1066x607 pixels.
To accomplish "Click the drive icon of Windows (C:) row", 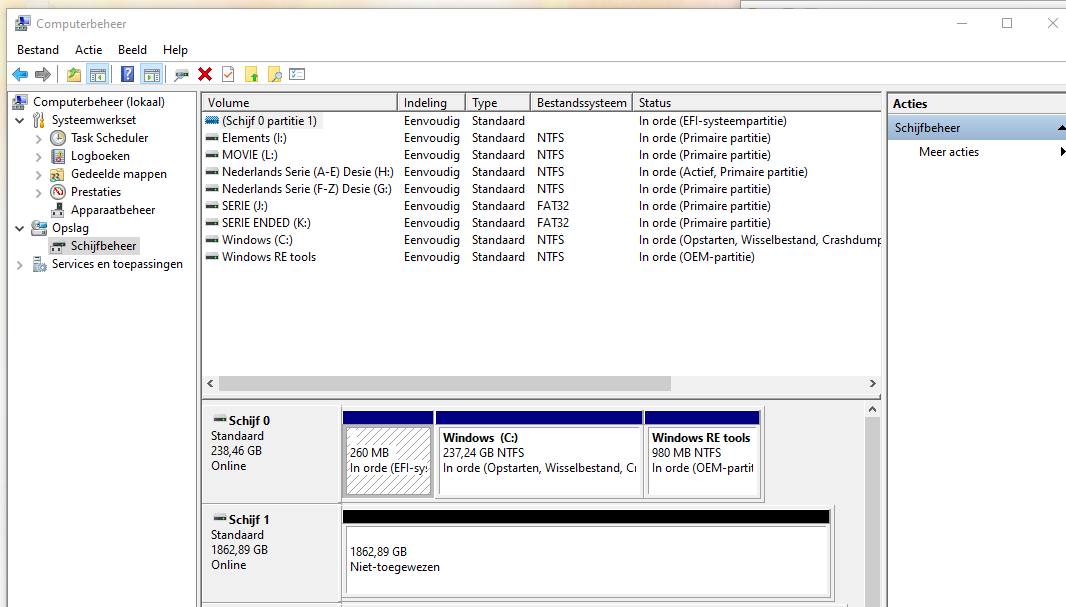I will (212, 240).
